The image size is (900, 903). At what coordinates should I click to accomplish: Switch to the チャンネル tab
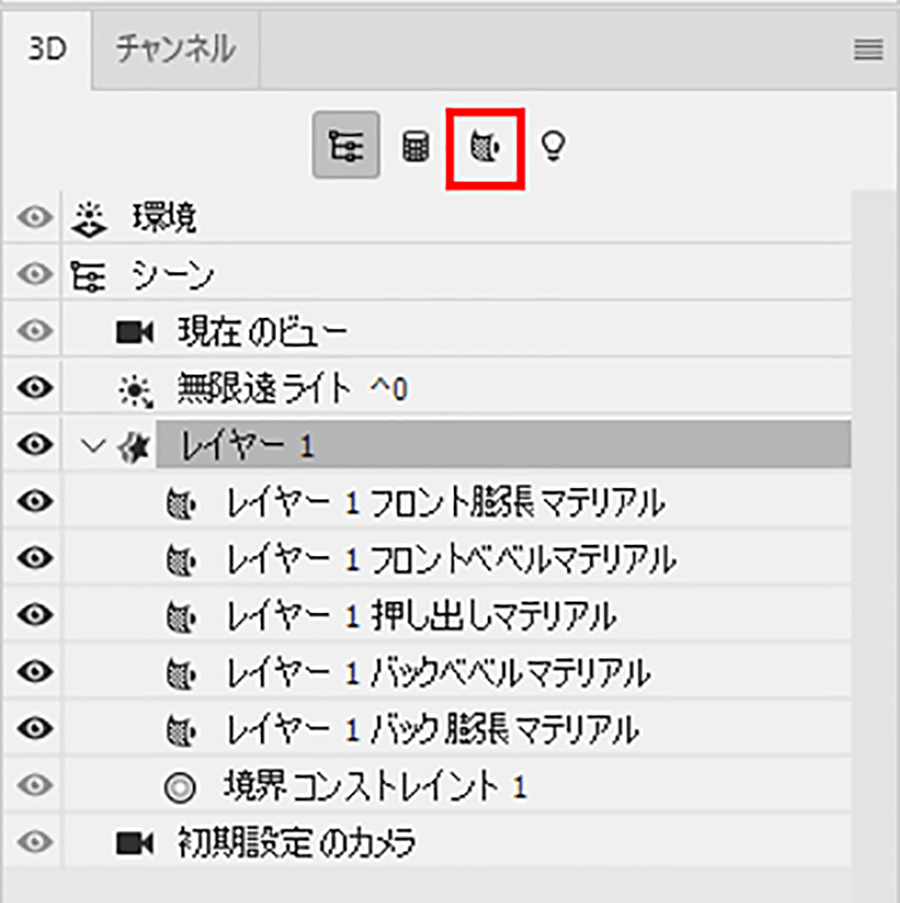(175, 48)
